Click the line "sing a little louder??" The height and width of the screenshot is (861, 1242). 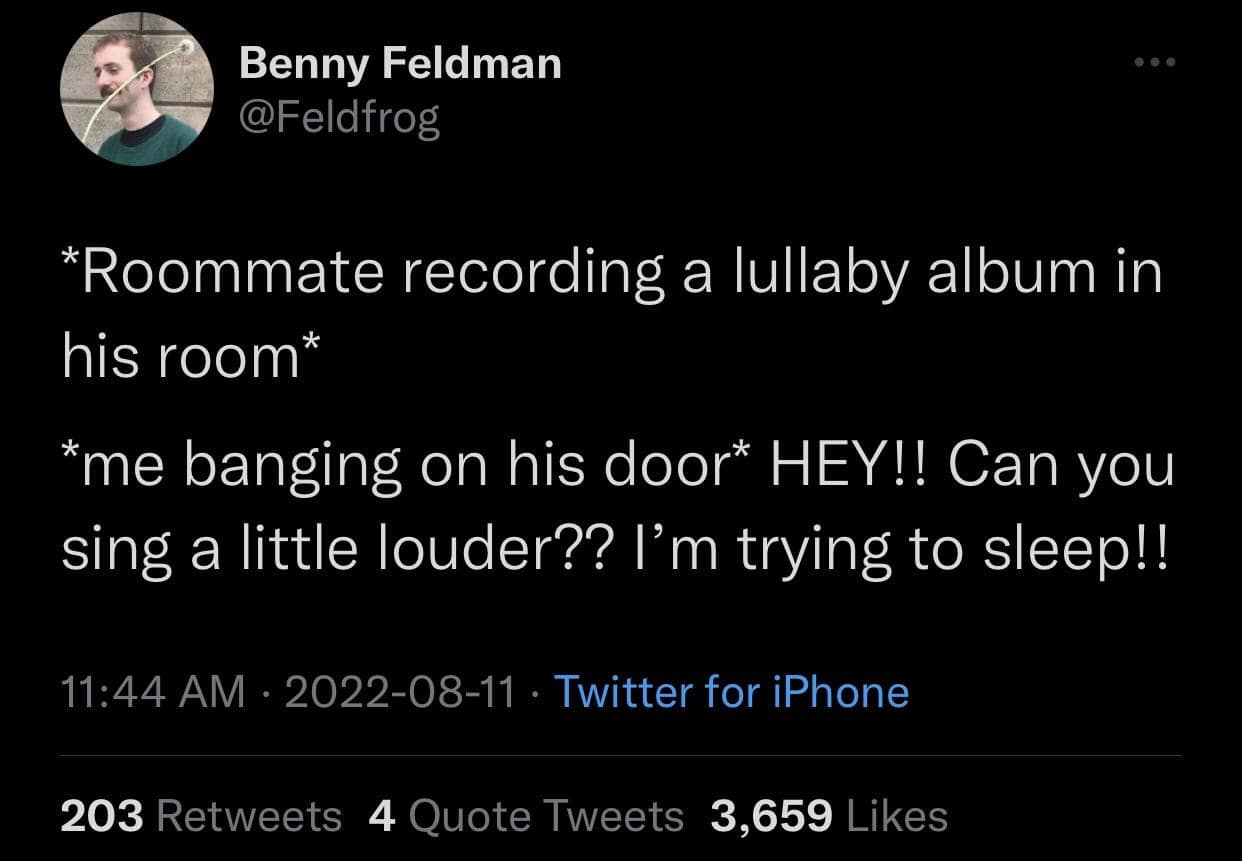click(x=328, y=548)
